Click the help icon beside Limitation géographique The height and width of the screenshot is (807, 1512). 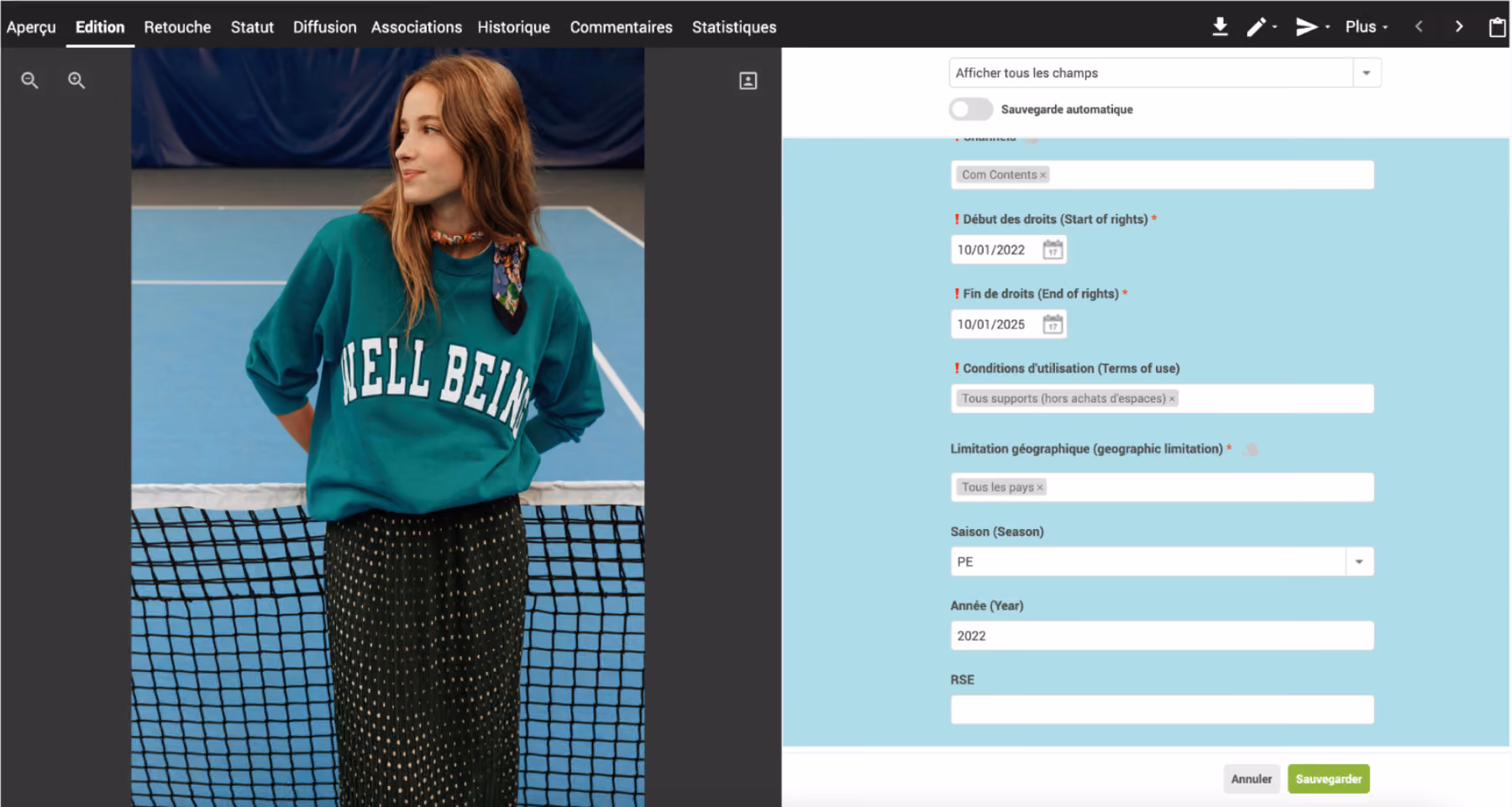(x=1251, y=449)
